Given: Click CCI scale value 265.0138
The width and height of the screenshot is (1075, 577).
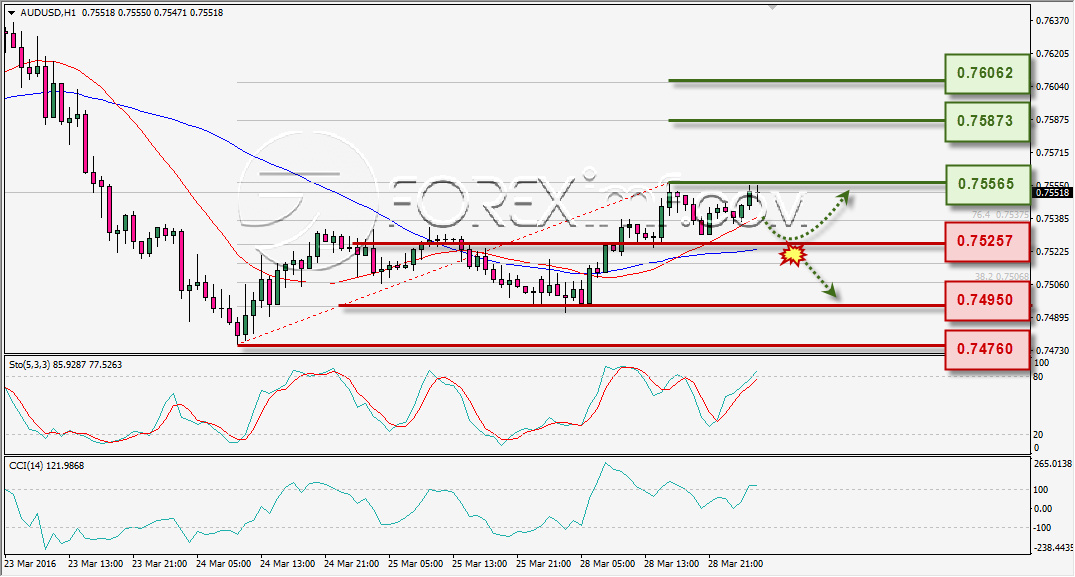Looking at the screenshot, I should click(x=1052, y=464).
